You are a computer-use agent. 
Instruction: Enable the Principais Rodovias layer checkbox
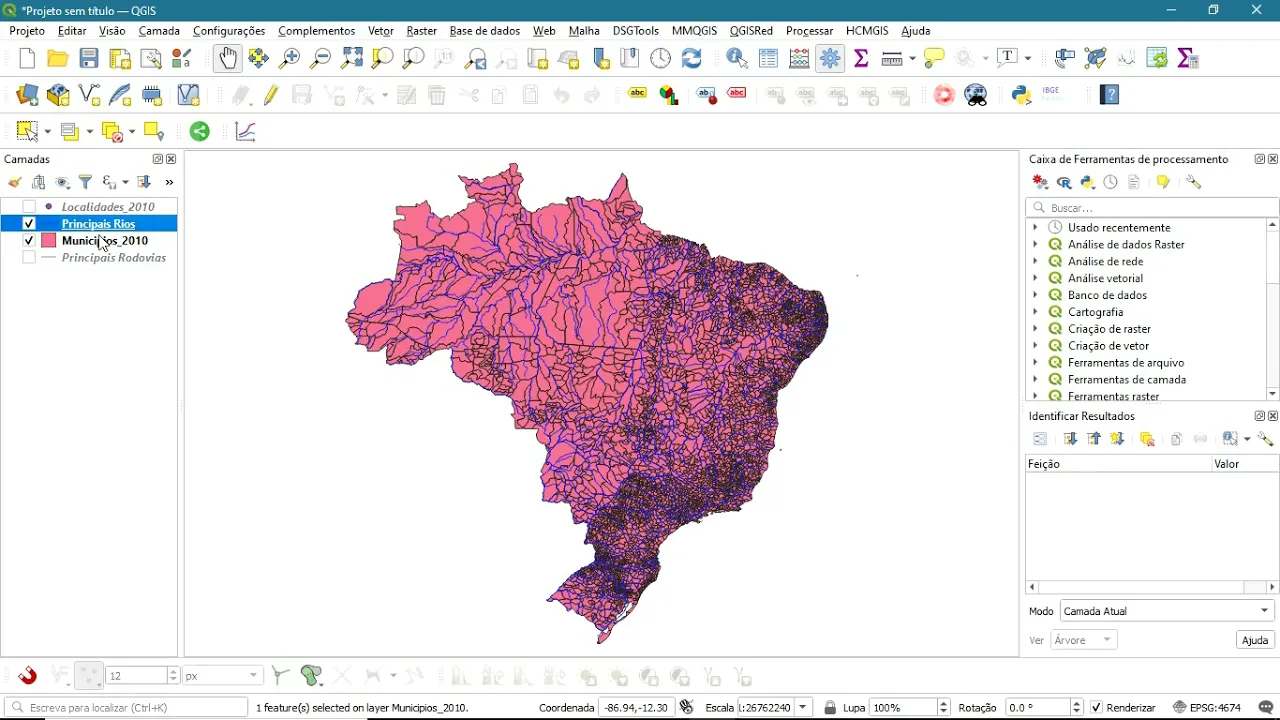[x=29, y=258]
